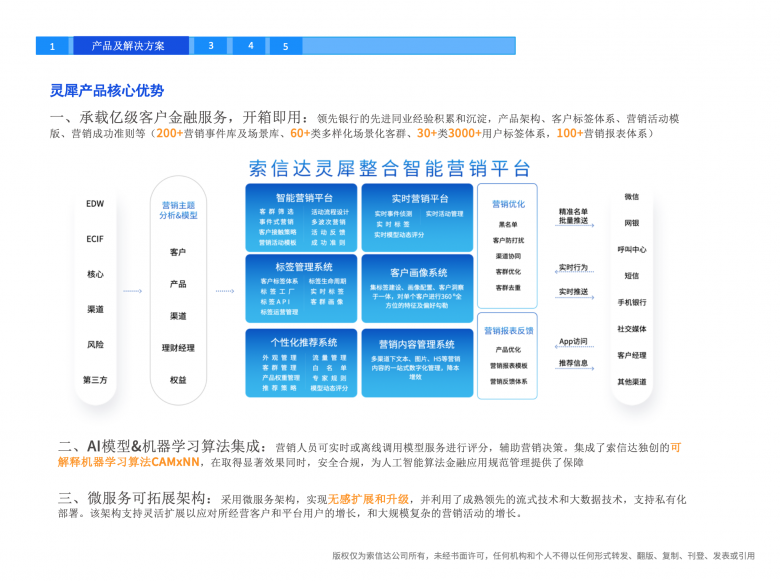Select 客户经理 in the channel column
The height and width of the screenshot is (581, 780).
pos(632,355)
